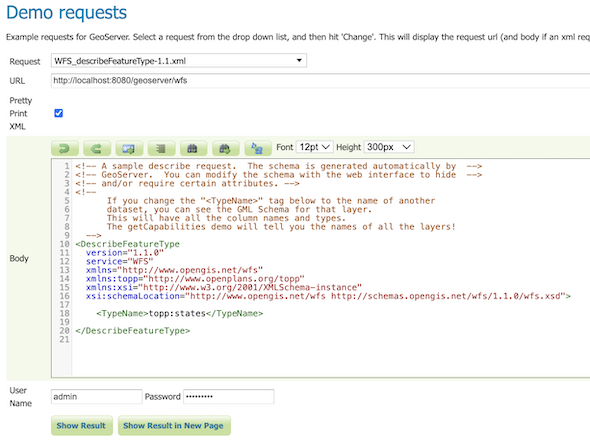This screenshot has width=590, height=441.
Task: Click line number 21 in the gutter
Action: (64, 339)
